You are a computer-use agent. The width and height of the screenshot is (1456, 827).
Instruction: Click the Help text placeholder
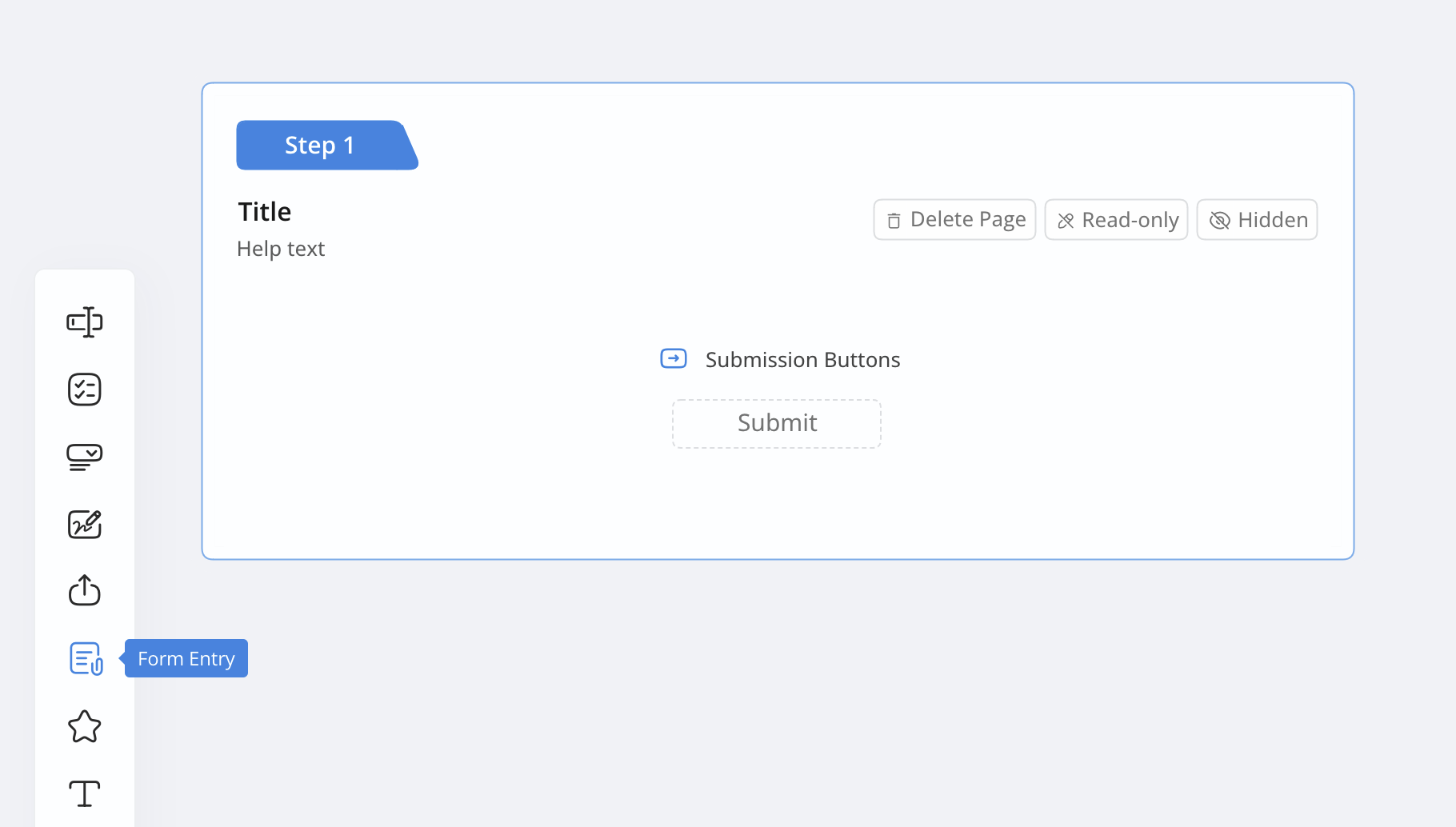[x=281, y=249]
